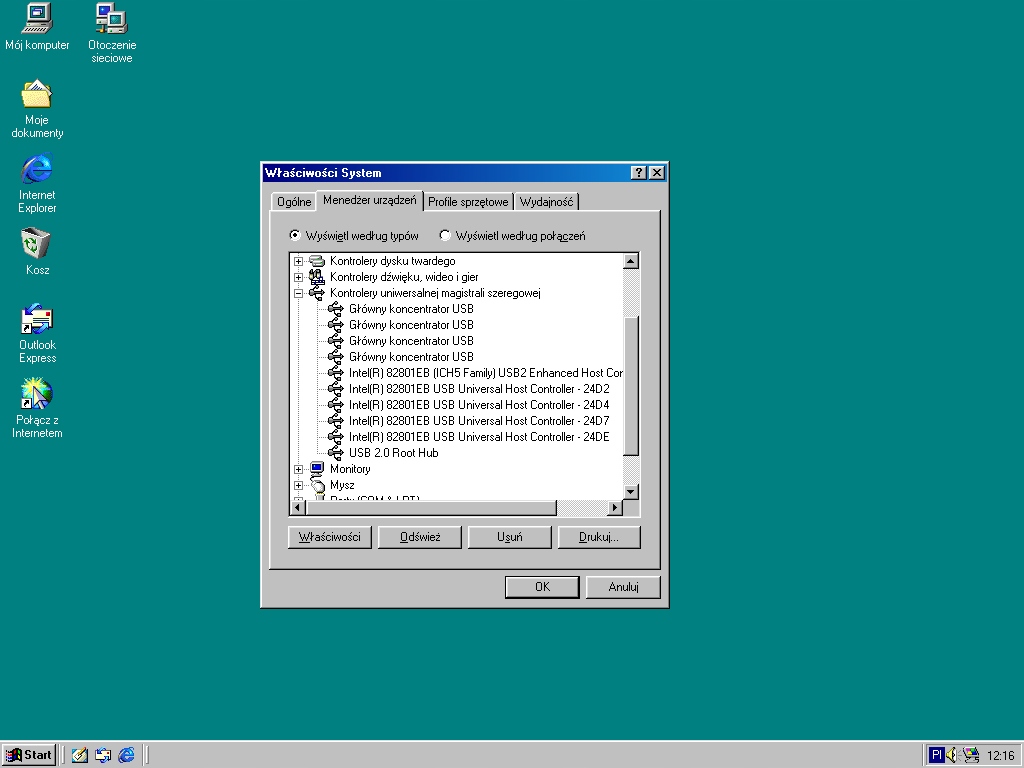
Task: Click the USB icon for controller 24D7
Action: (336, 421)
